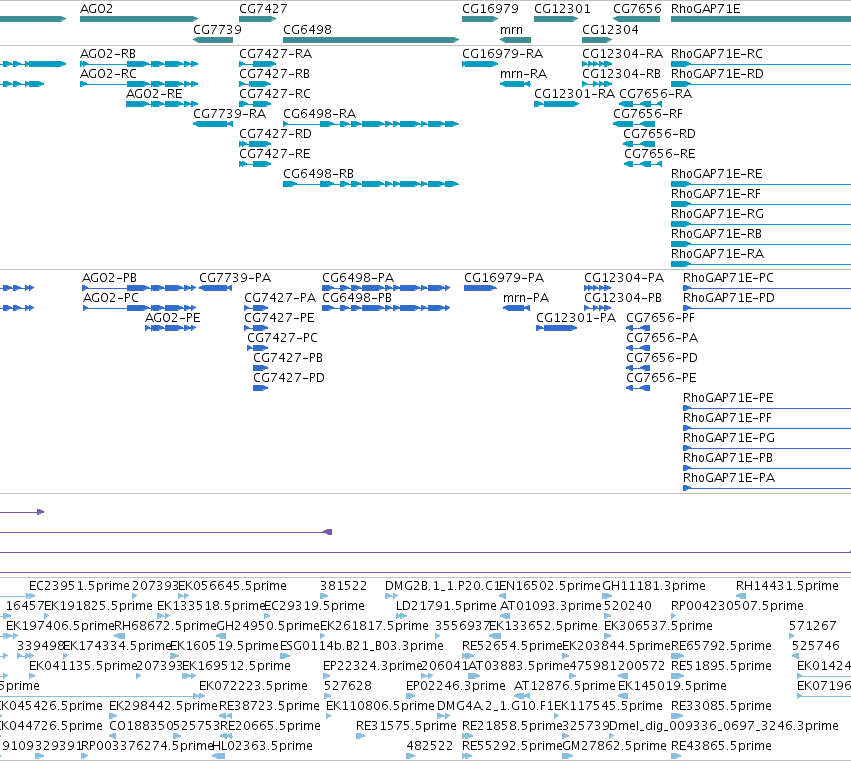851x761 pixels.
Task: Select the GH11181.3prime EST label
Action: click(x=654, y=586)
